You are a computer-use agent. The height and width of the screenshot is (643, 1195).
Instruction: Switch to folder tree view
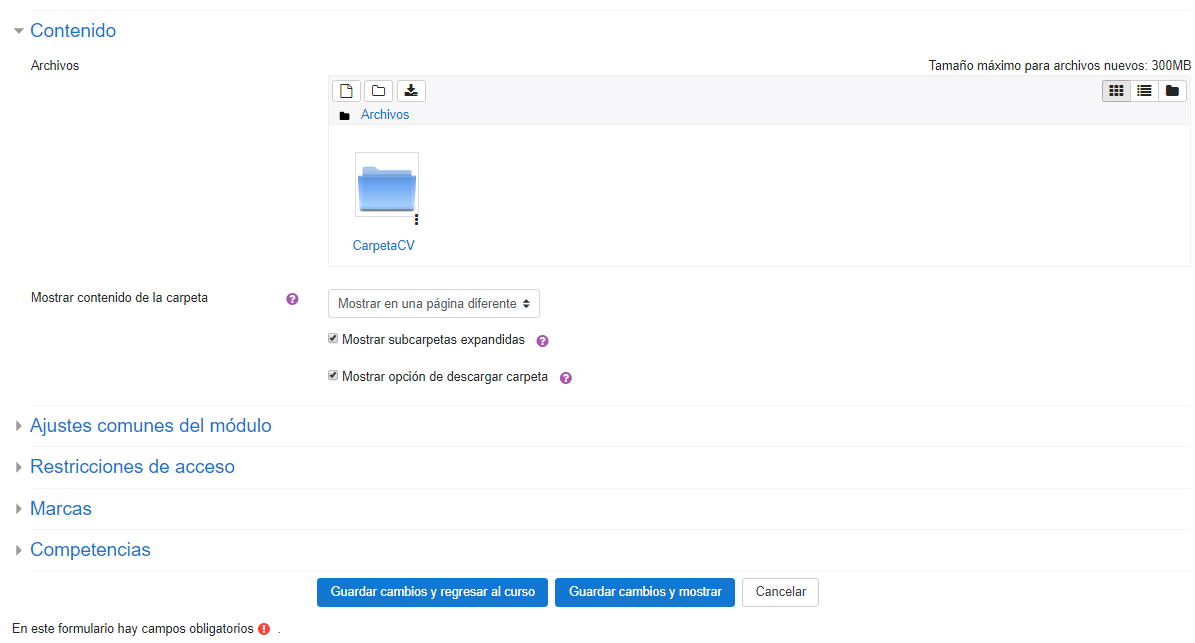tap(1172, 91)
